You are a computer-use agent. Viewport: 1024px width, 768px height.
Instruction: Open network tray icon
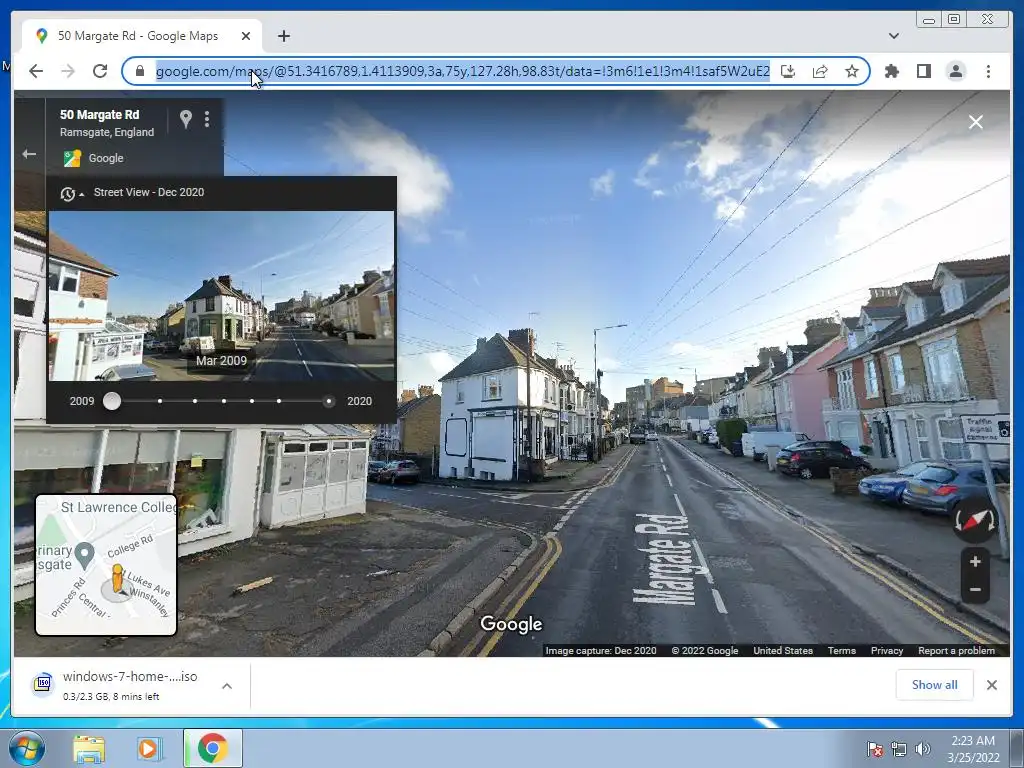pyautogui.click(x=899, y=749)
